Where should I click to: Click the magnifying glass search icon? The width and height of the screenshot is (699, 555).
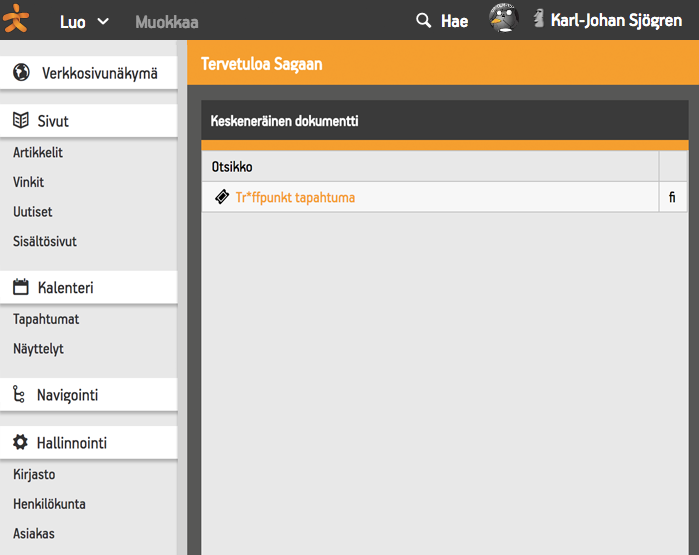pos(424,21)
